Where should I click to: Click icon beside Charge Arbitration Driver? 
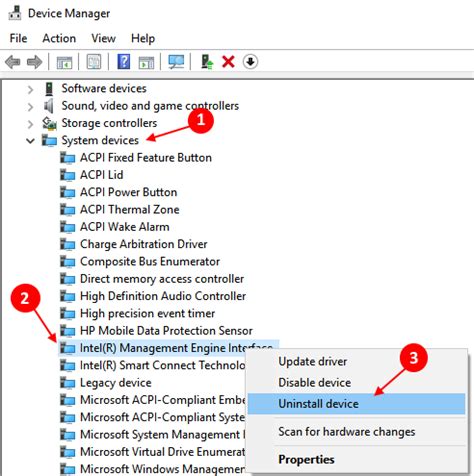tap(68, 245)
